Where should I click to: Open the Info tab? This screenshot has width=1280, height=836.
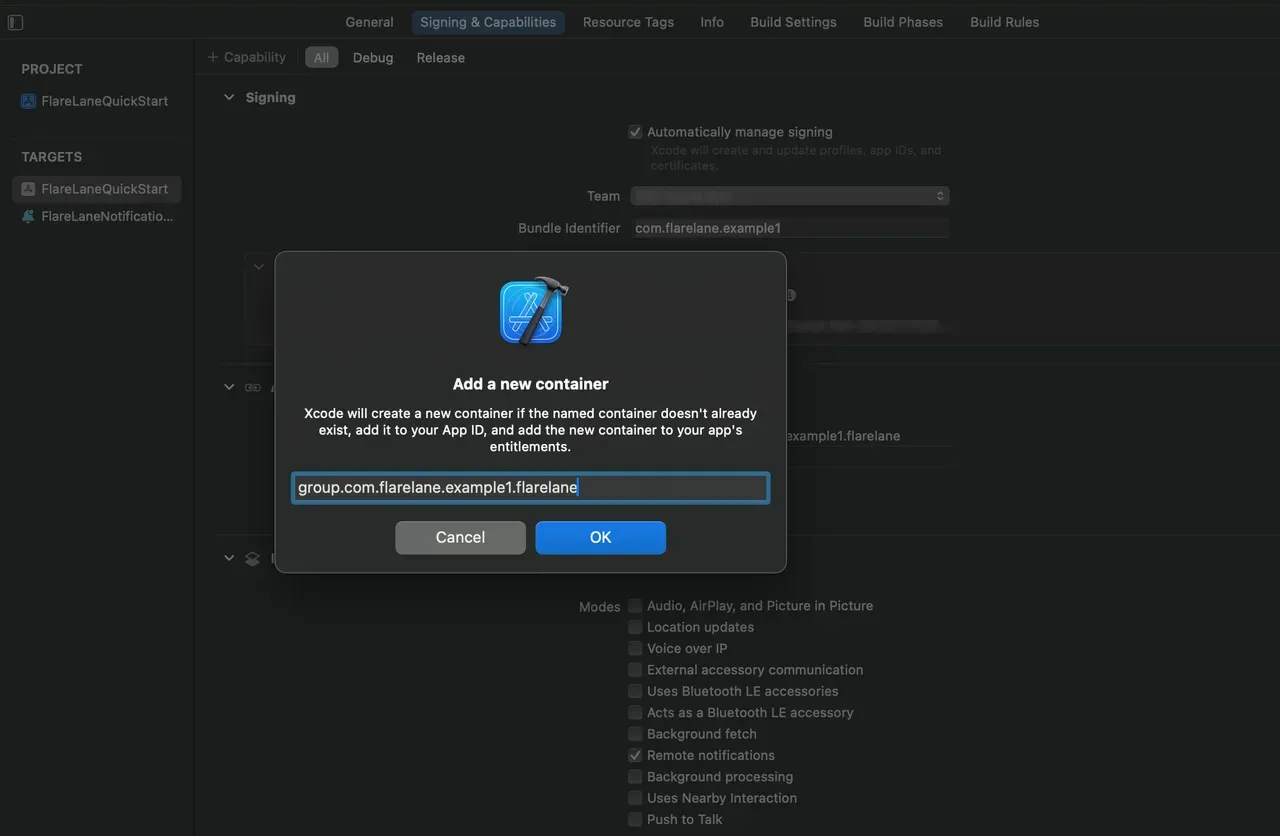click(x=712, y=22)
